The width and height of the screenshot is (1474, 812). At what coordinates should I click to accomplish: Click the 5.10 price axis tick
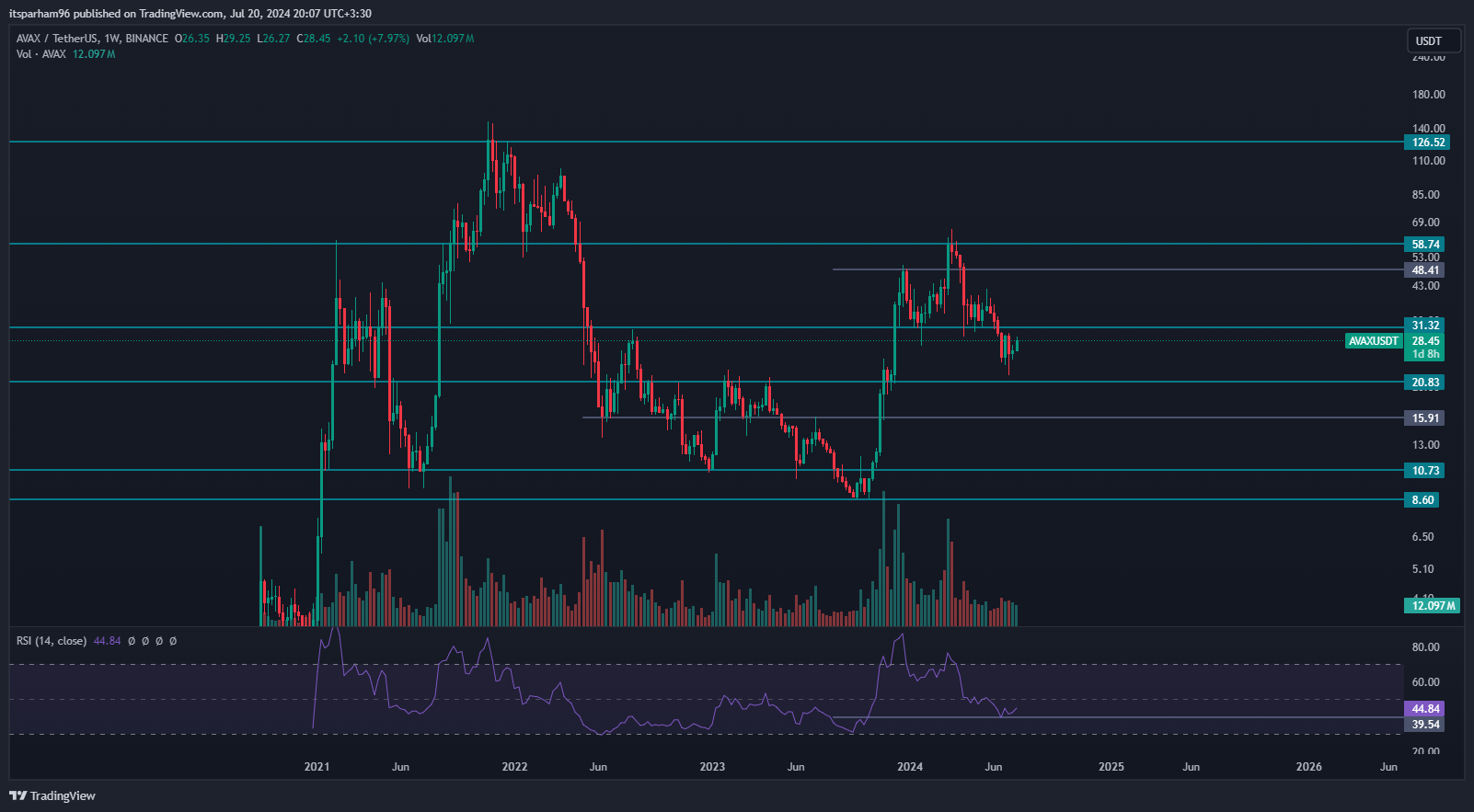pyautogui.click(x=1422, y=569)
